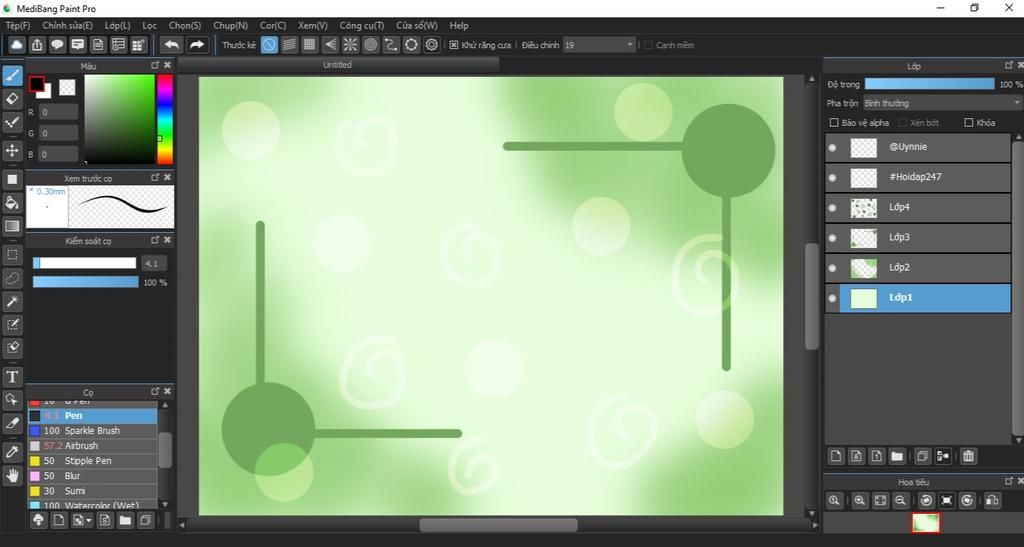Enable the parallel lines snap ruler
1024x547 pixels.
click(x=289, y=44)
